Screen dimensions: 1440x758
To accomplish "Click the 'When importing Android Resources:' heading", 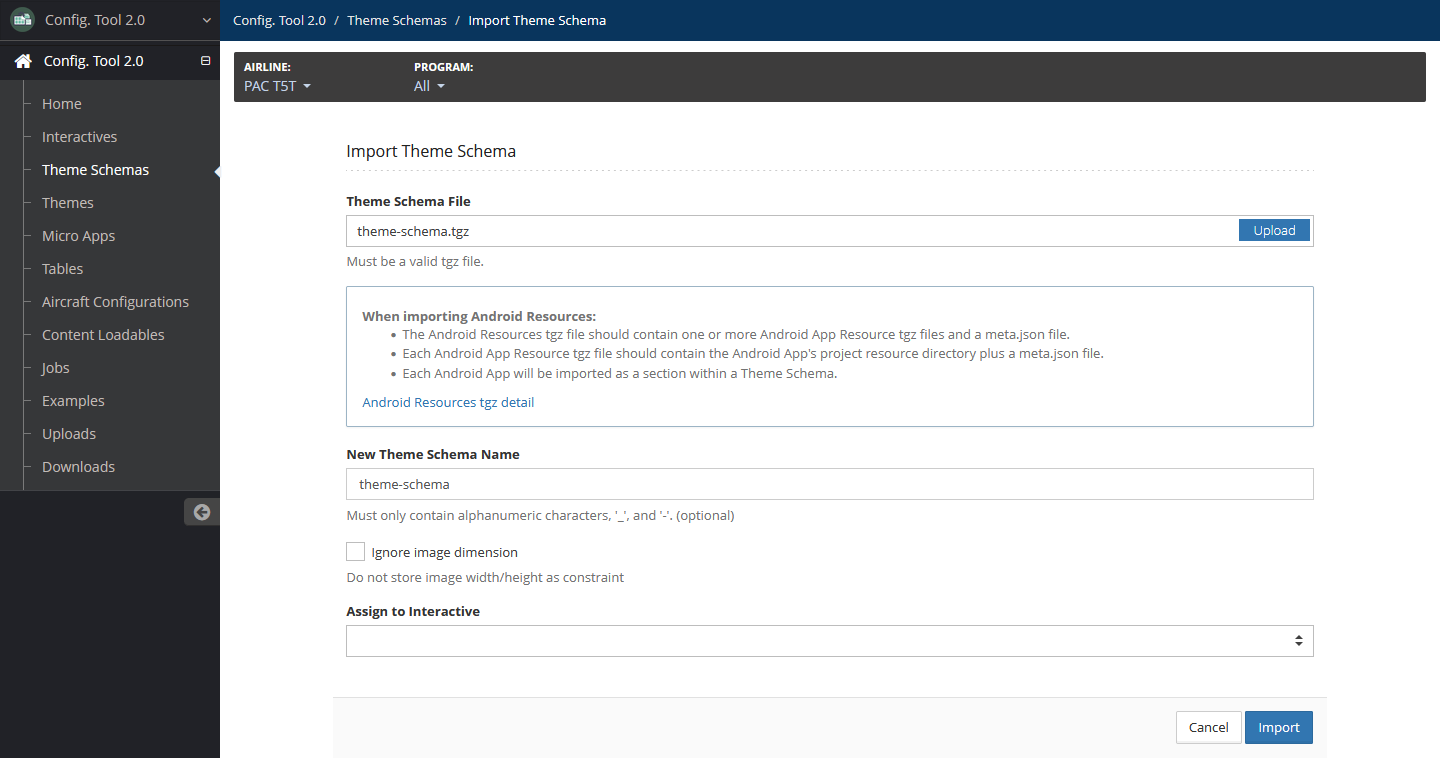I will coord(479,316).
